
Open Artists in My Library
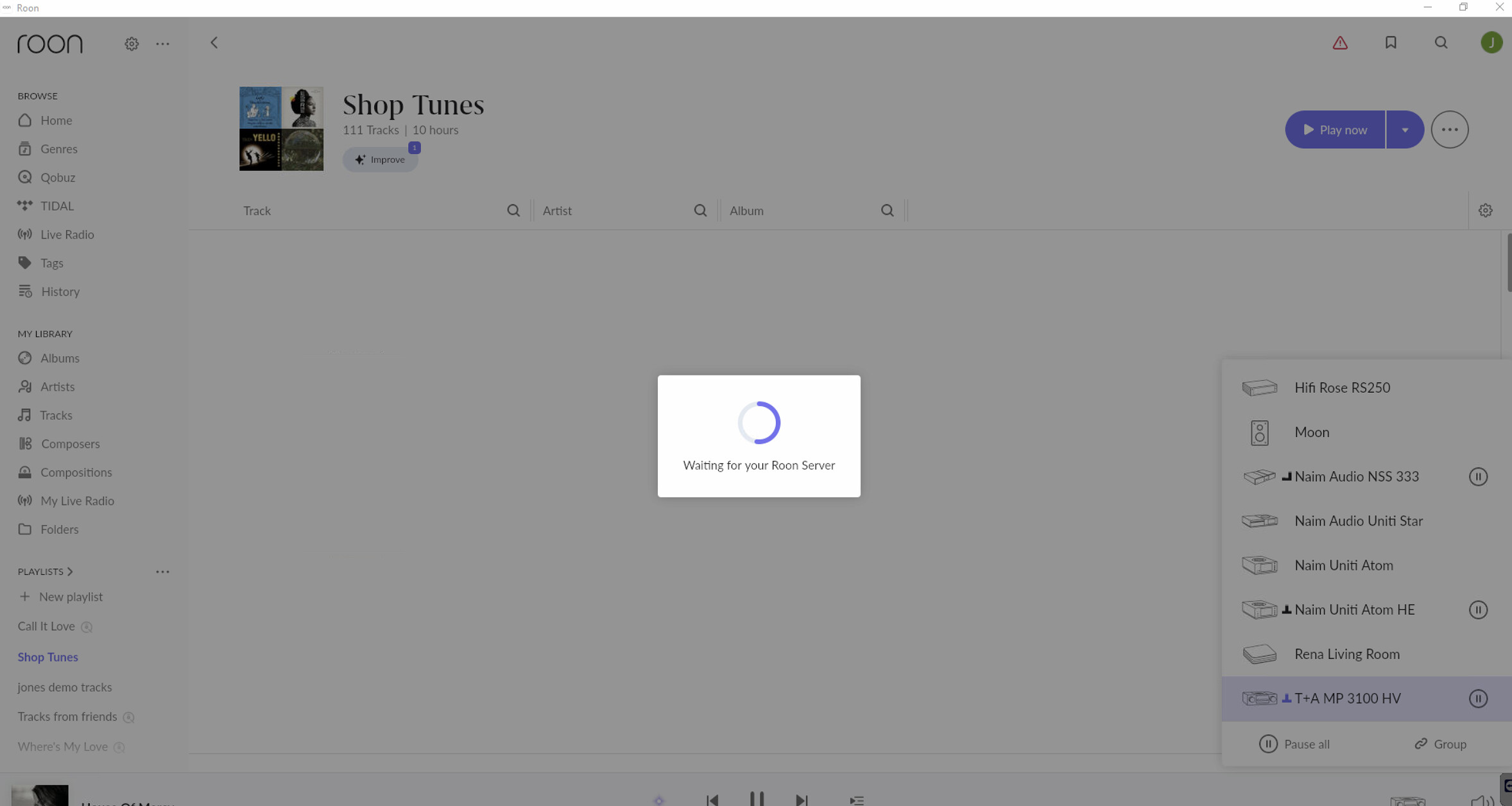46,386
